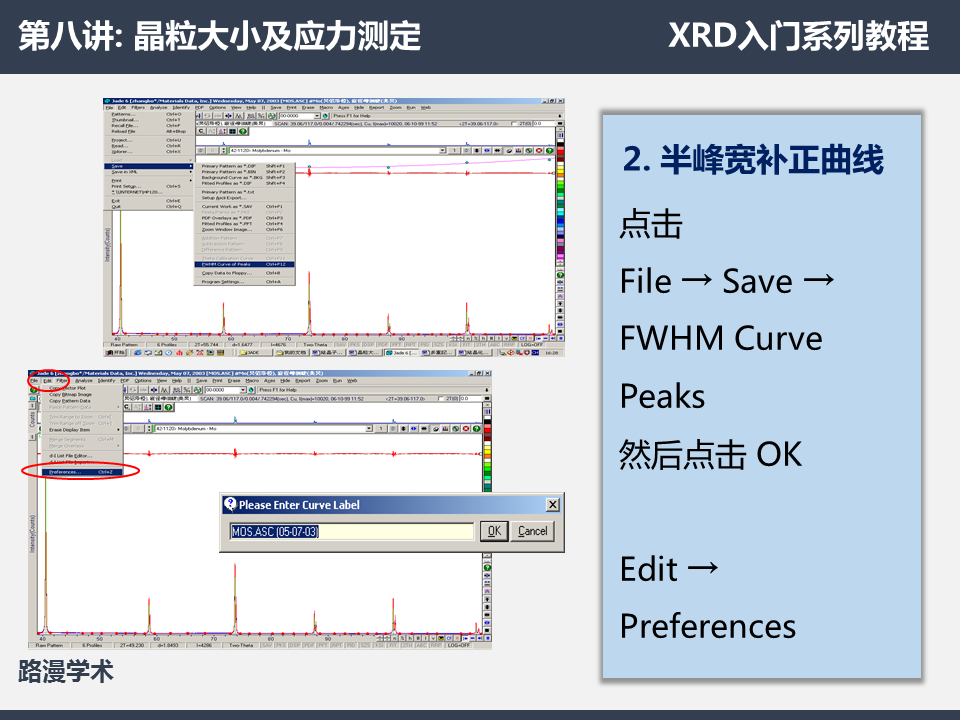Click green help icon on upper PDF bar

click(549, 151)
